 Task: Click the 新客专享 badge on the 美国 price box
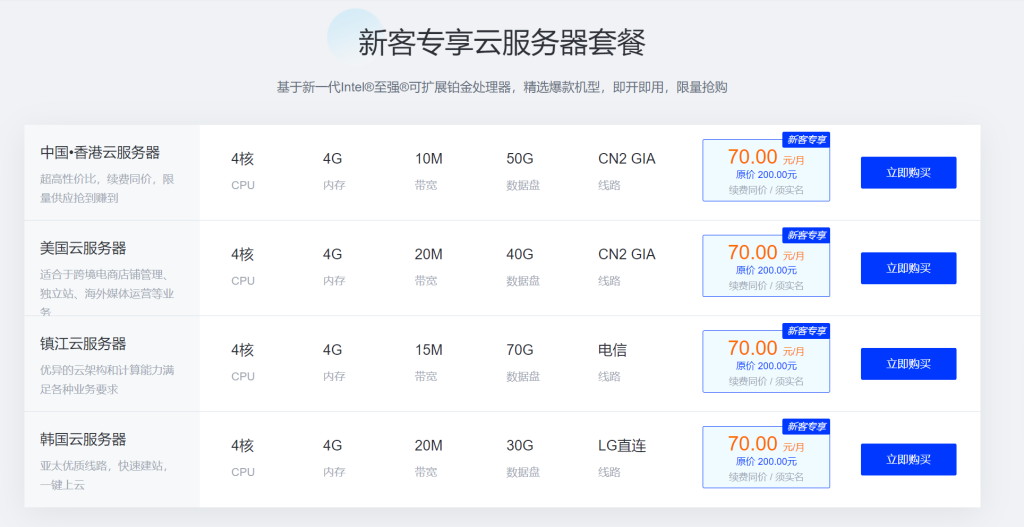tap(806, 235)
